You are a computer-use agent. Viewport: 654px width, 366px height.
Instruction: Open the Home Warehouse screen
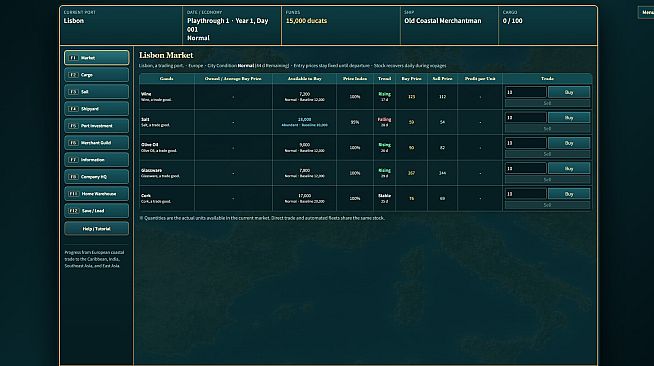point(96,194)
